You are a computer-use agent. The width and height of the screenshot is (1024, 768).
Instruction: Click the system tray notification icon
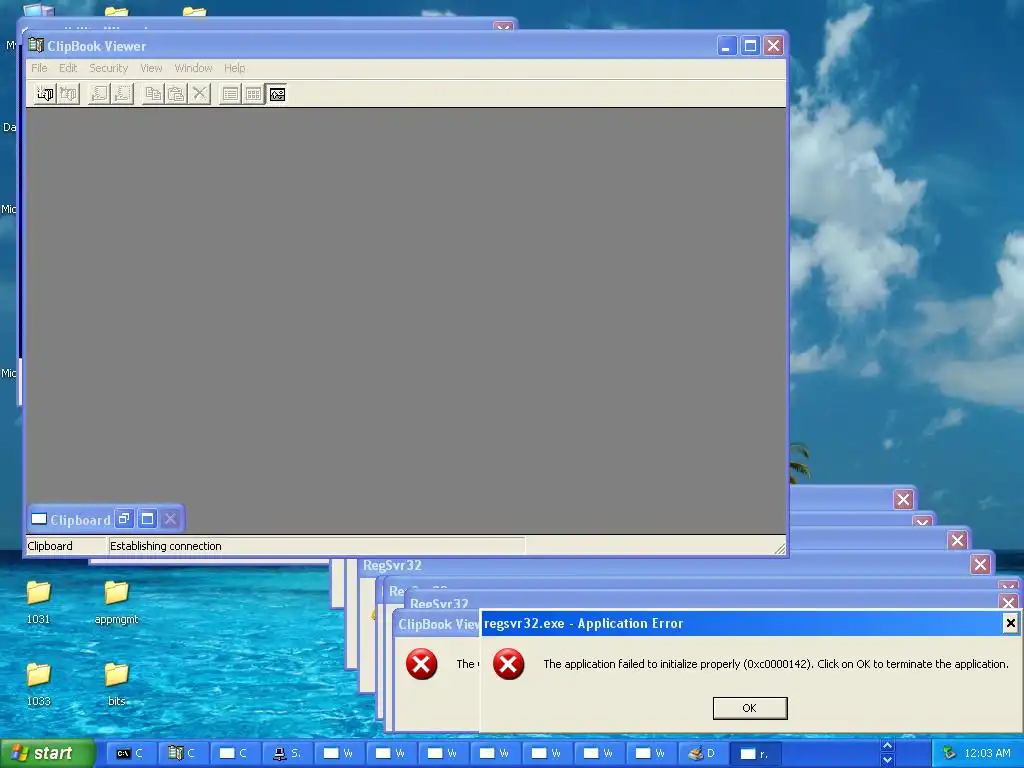pos(949,754)
